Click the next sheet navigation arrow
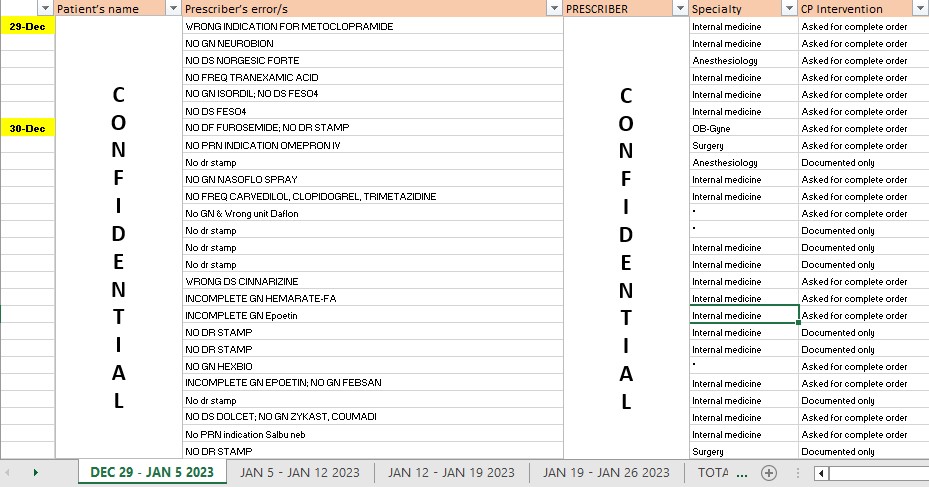The image size is (929, 487). point(36,472)
